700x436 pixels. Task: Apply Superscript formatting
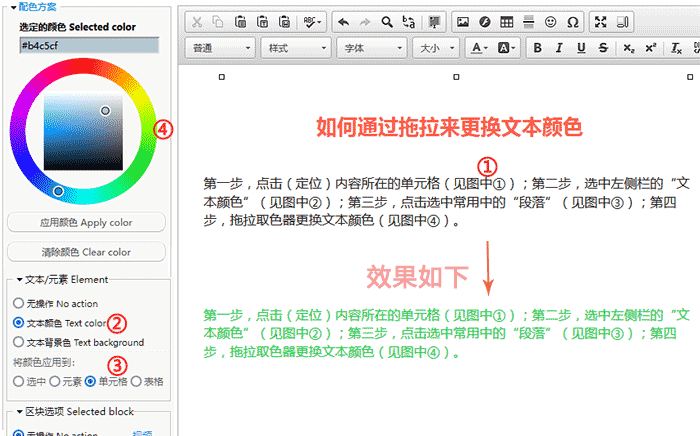point(650,48)
